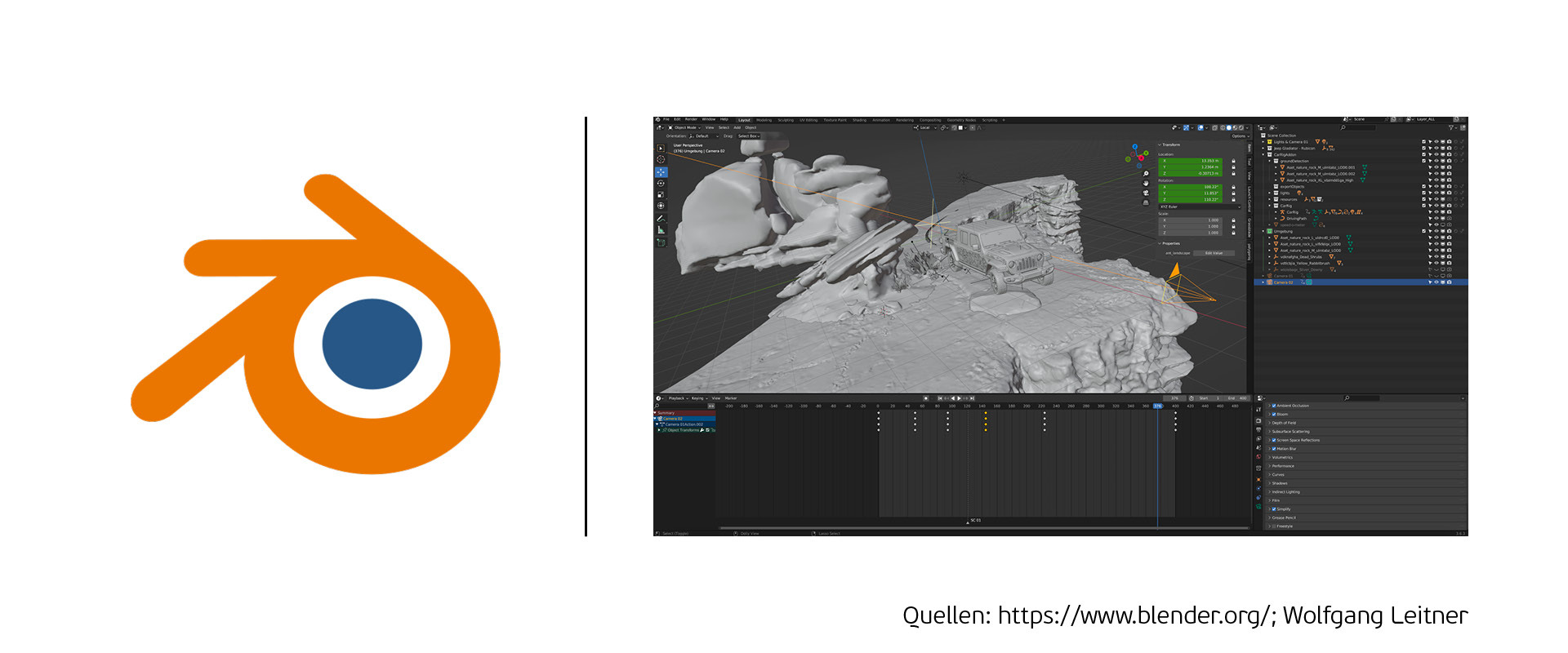Click the Edit Value button

[x=1214, y=253]
